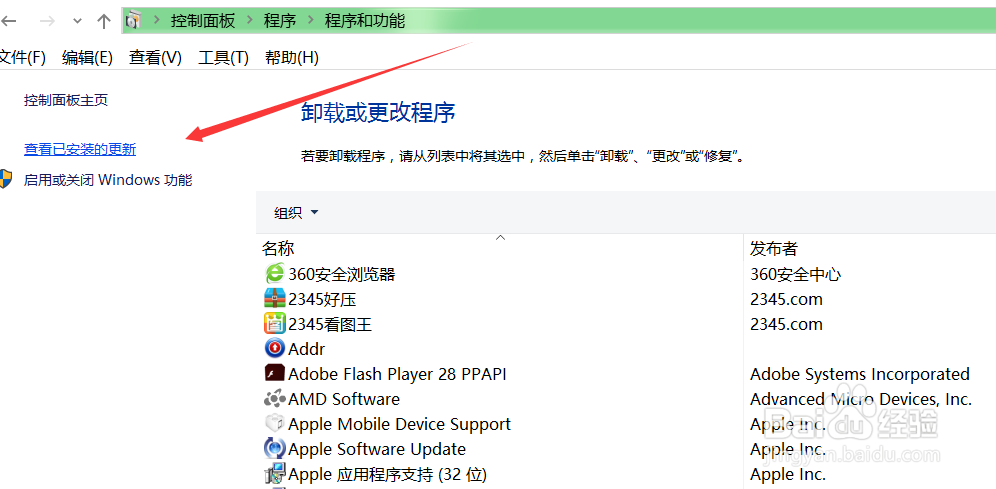The height and width of the screenshot is (489, 996).
Task: Go up one level with Up arrow
Action: [x=104, y=21]
